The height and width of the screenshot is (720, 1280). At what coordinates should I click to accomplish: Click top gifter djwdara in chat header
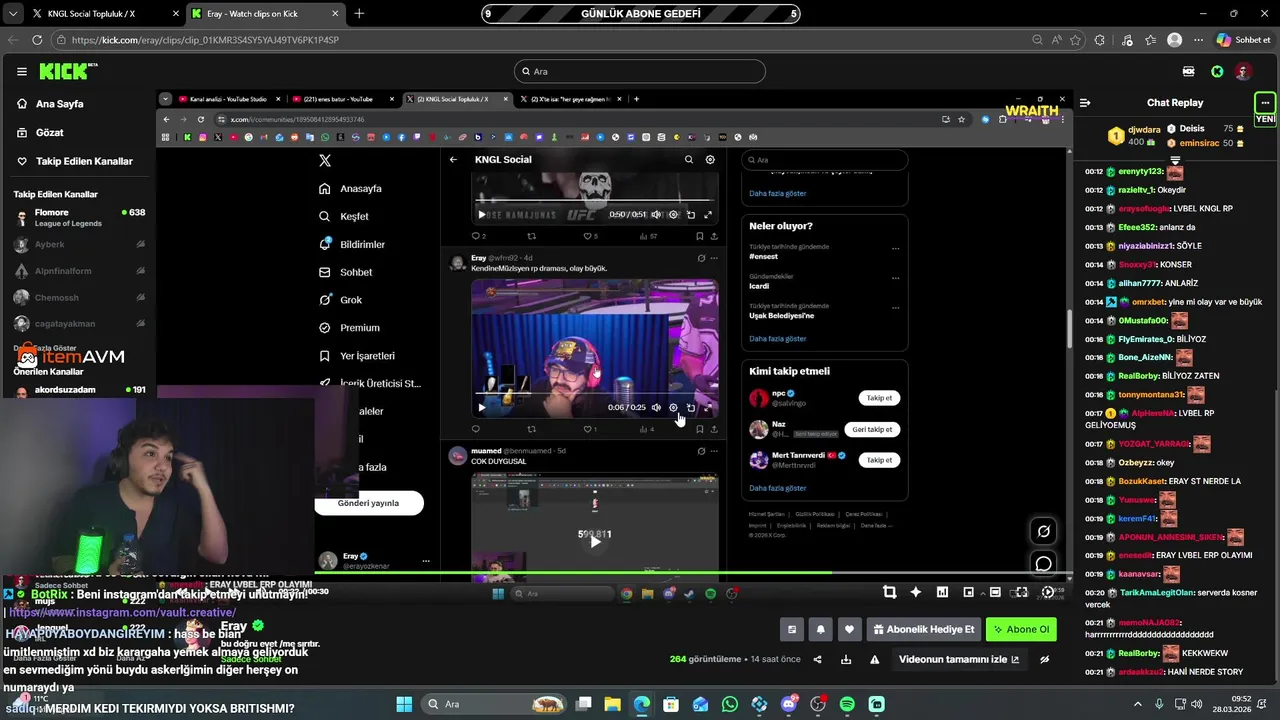click(x=1144, y=129)
